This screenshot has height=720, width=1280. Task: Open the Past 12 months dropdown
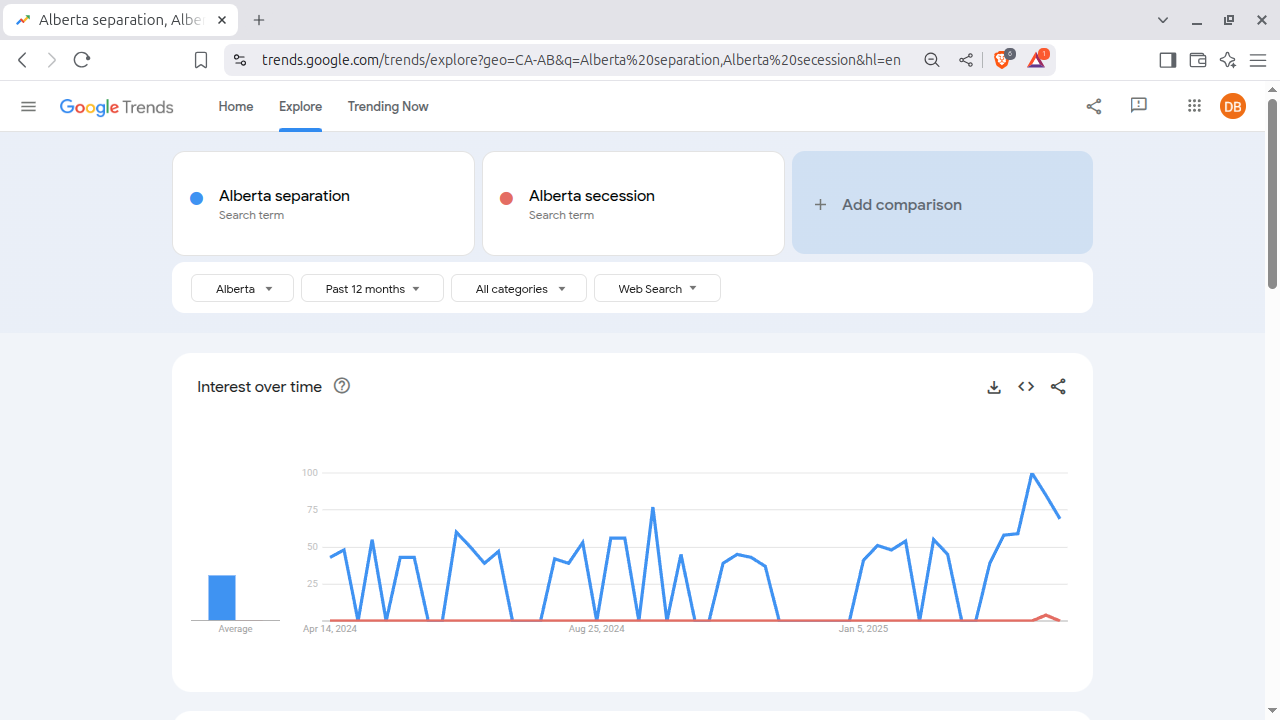point(372,289)
